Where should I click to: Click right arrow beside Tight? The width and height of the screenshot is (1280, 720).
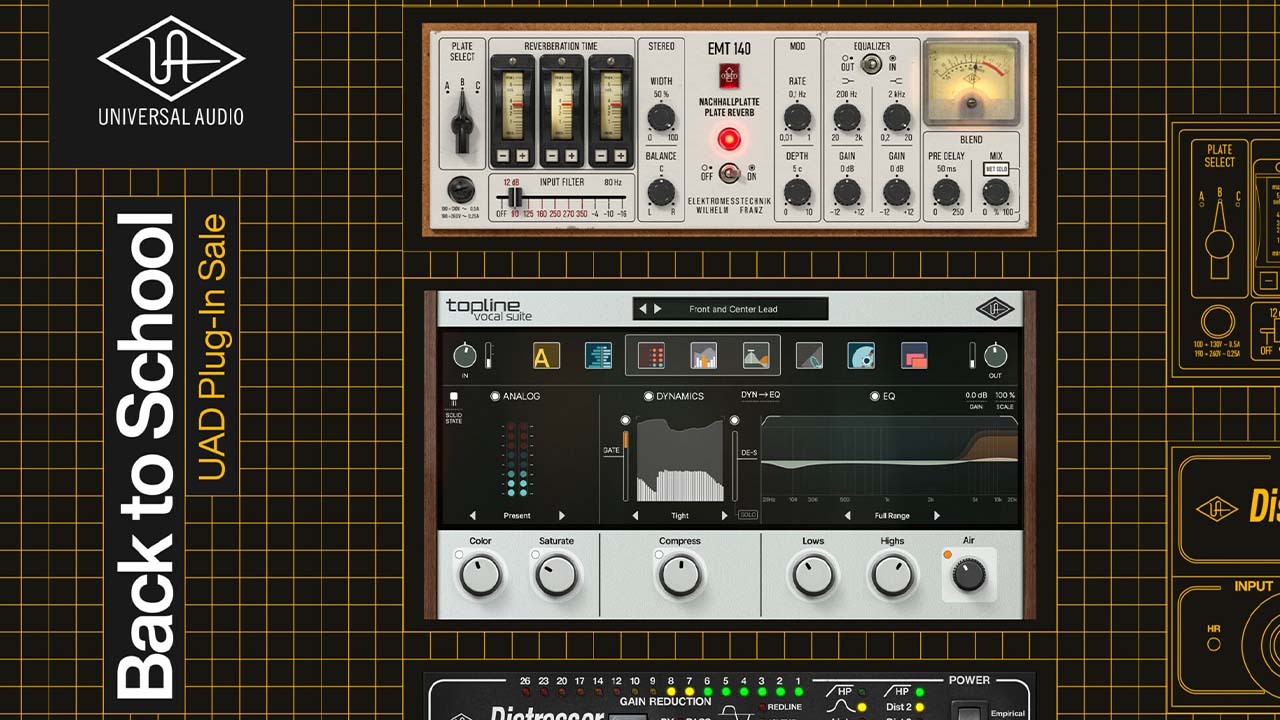point(724,516)
